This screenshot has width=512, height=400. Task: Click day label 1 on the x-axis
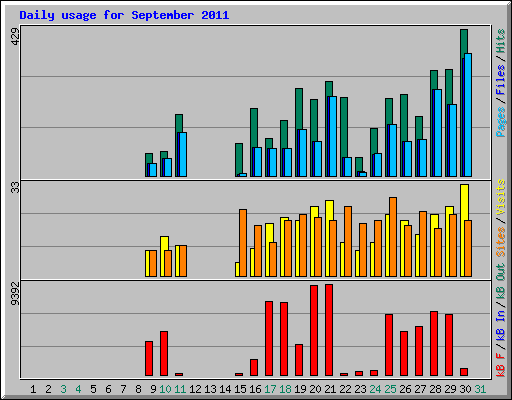33,389
